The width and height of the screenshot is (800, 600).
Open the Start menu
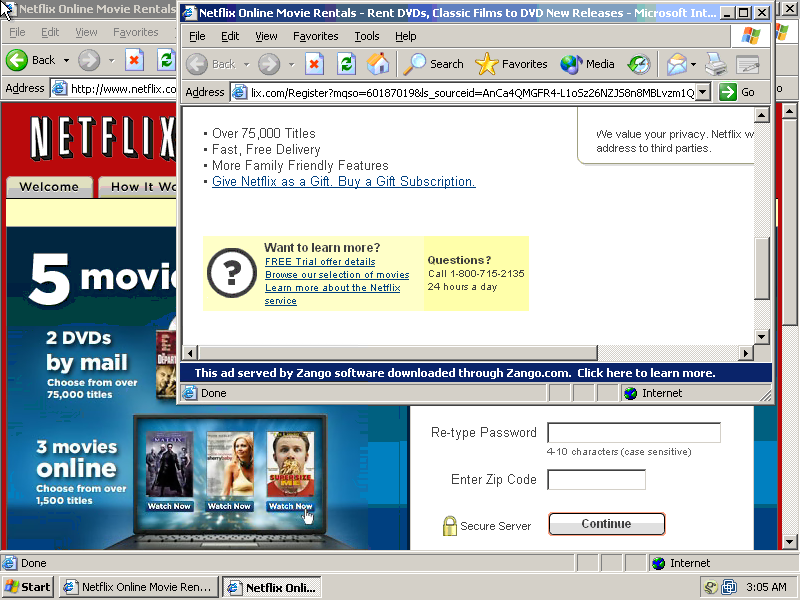coord(28,587)
